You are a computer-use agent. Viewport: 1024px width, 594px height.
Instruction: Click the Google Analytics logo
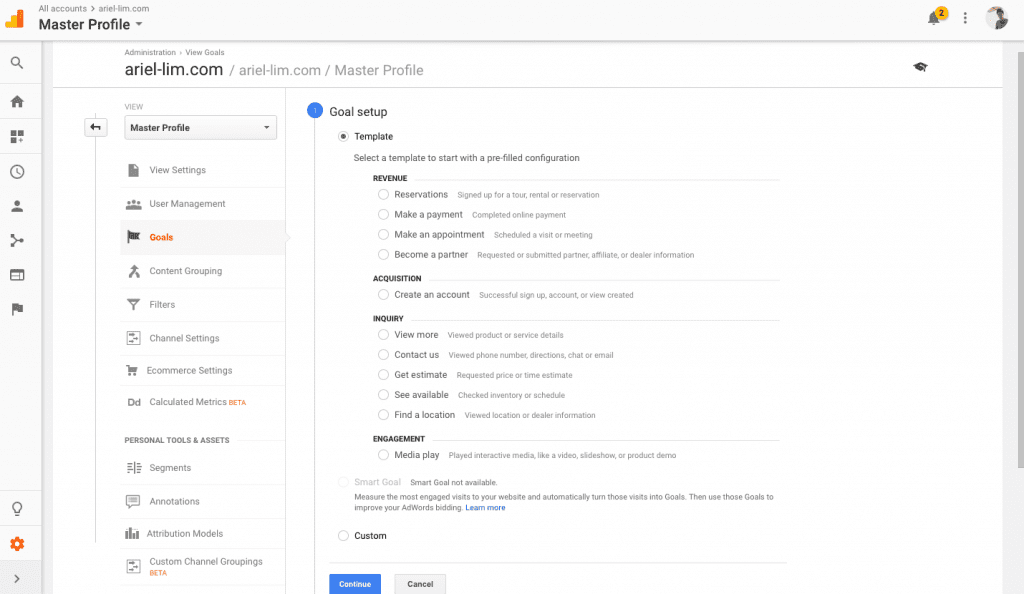14,19
